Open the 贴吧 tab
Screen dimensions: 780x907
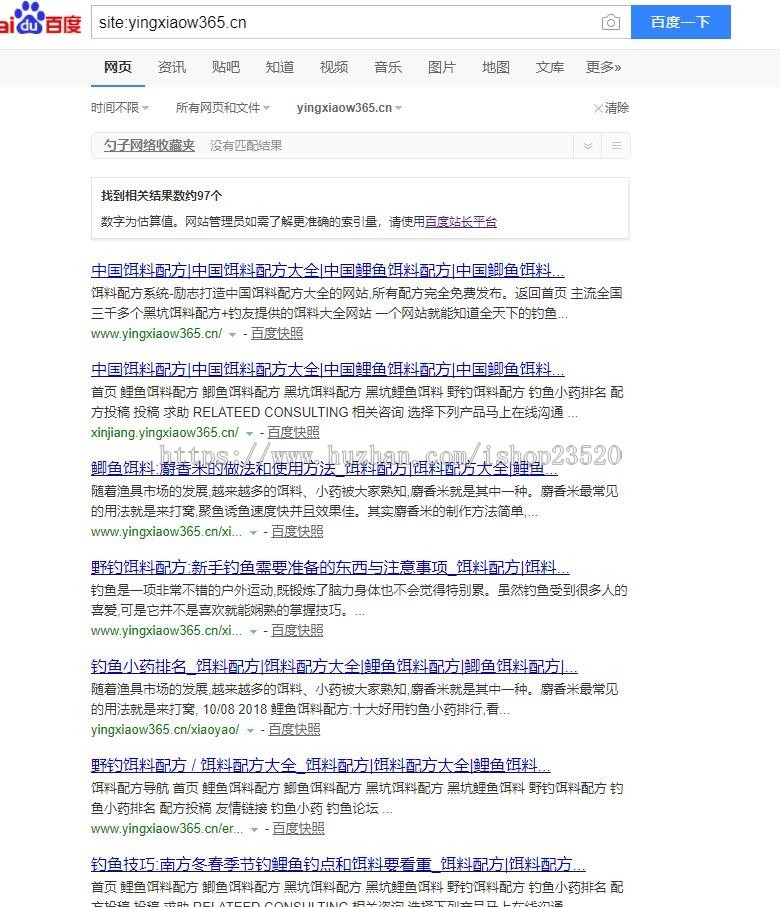(x=226, y=67)
